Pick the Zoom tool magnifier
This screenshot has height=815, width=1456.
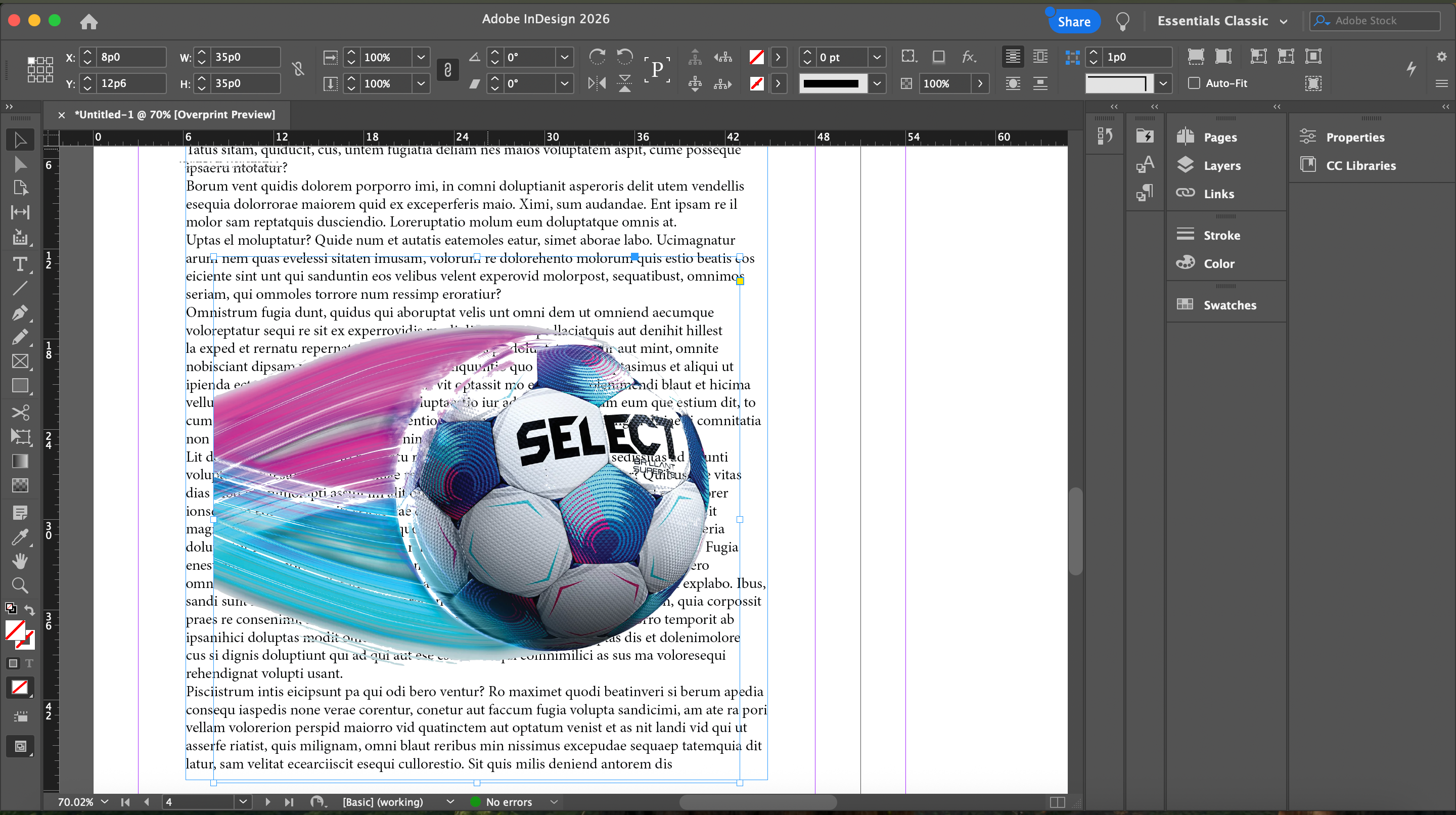[x=20, y=585]
